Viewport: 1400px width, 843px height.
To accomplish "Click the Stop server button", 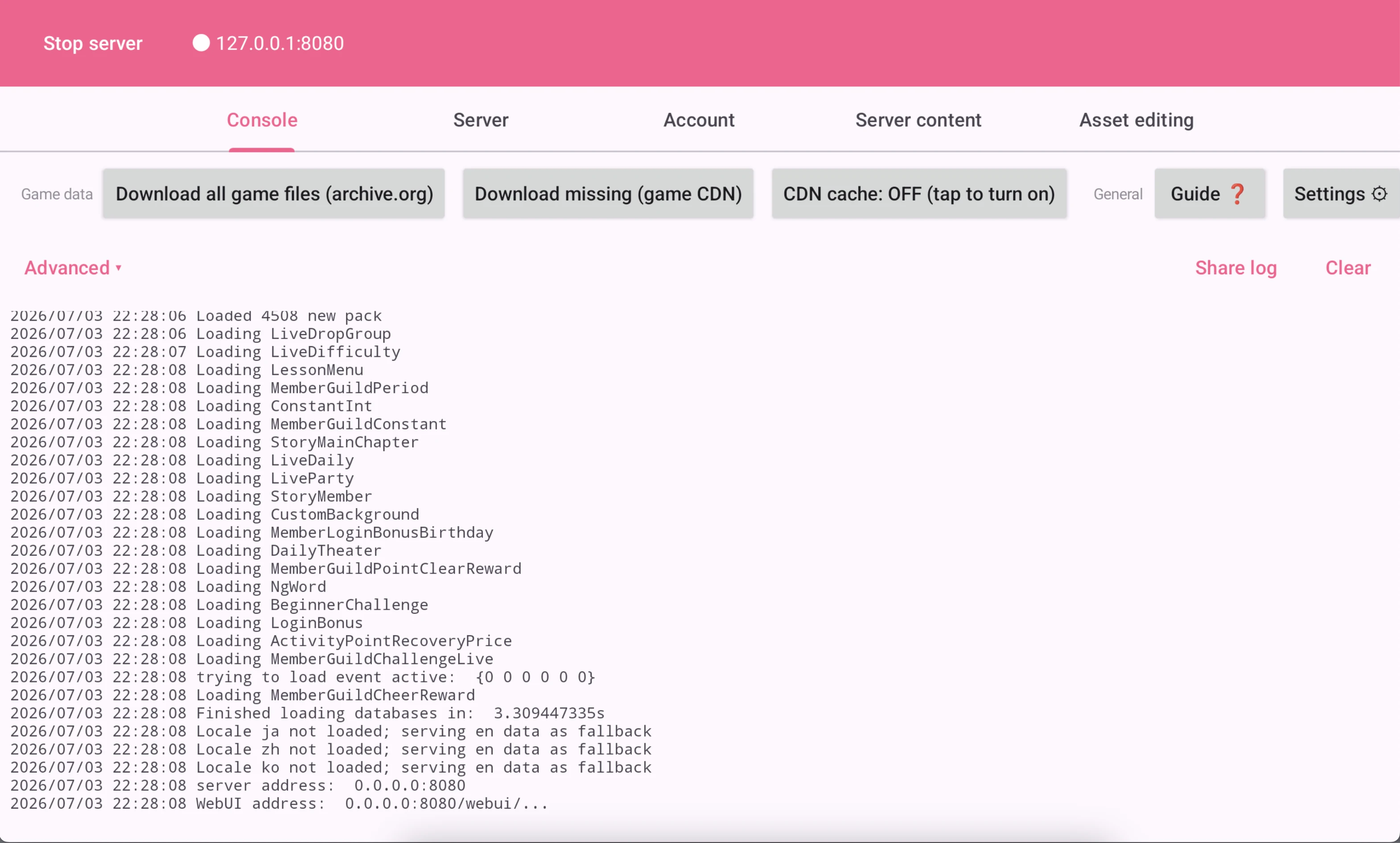I will (93, 43).
